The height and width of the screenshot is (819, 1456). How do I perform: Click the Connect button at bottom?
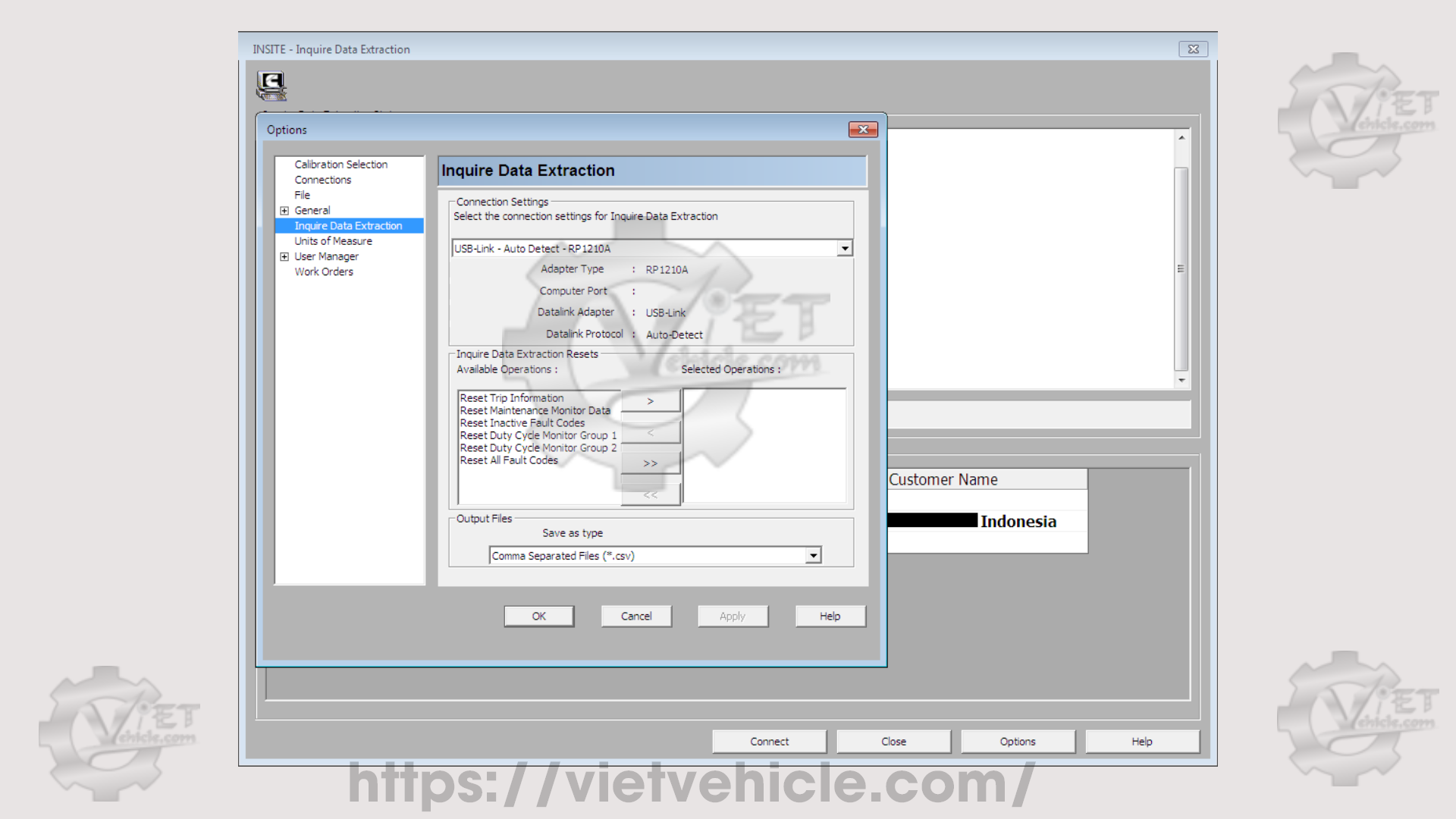(769, 742)
